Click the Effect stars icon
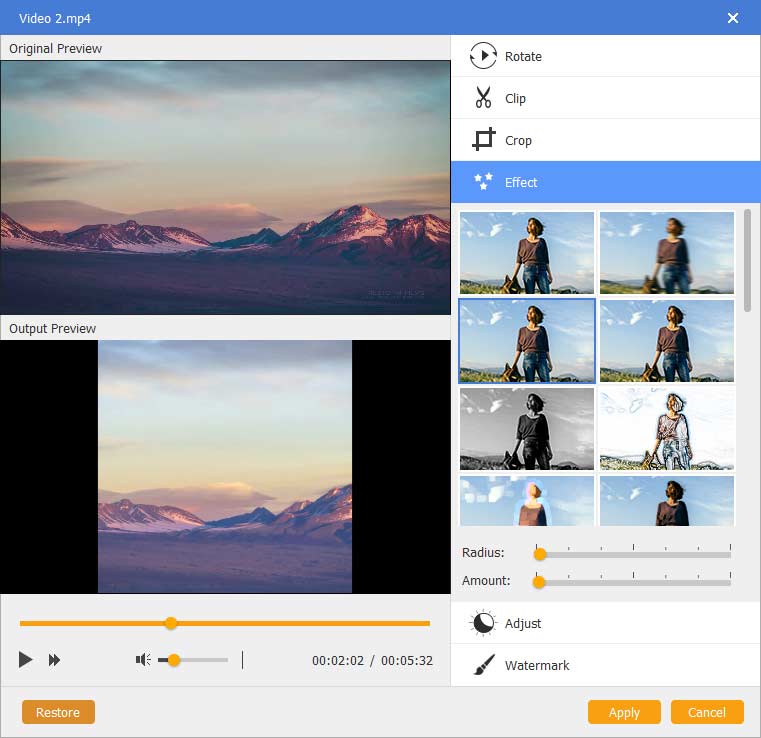The image size is (761, 738). tap(483, 182)
